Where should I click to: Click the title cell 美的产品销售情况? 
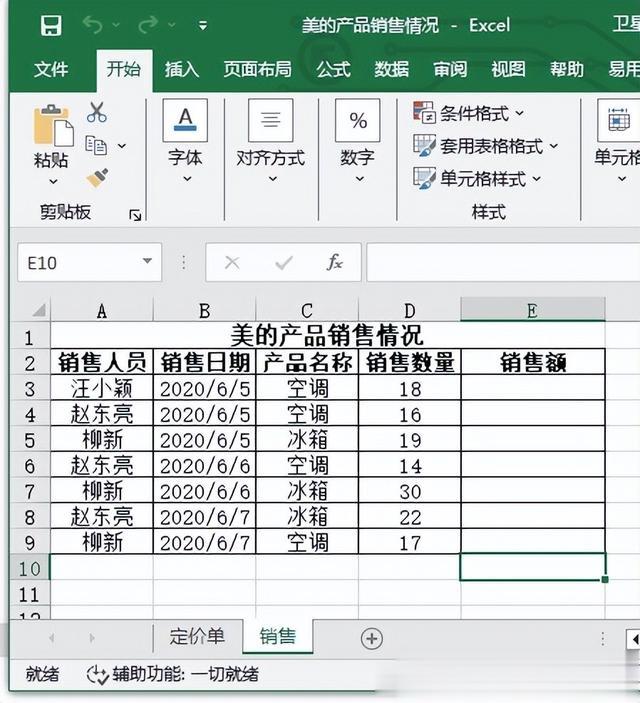tap(328, 335)
